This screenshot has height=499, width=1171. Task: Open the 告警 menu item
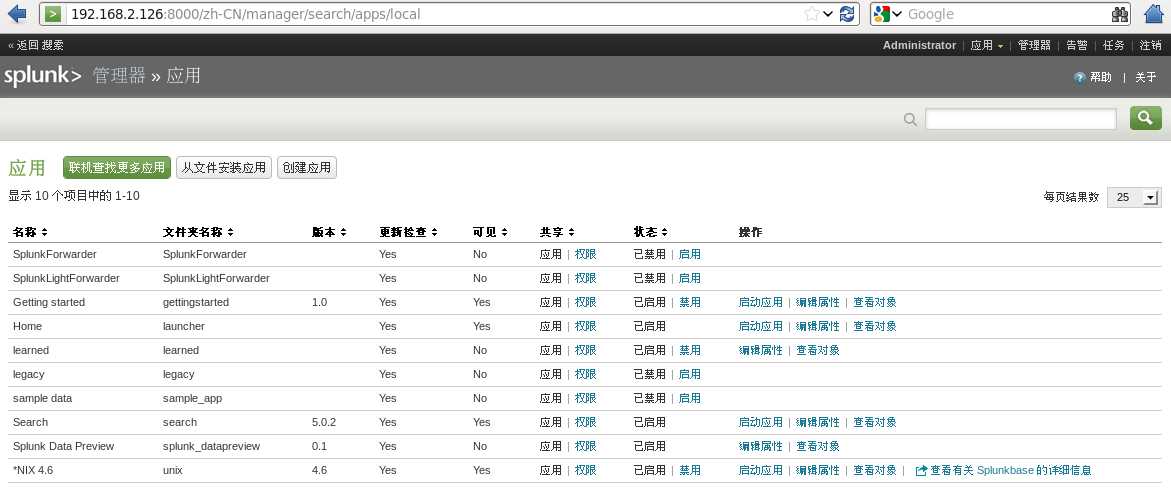[x=1077, y=46]
